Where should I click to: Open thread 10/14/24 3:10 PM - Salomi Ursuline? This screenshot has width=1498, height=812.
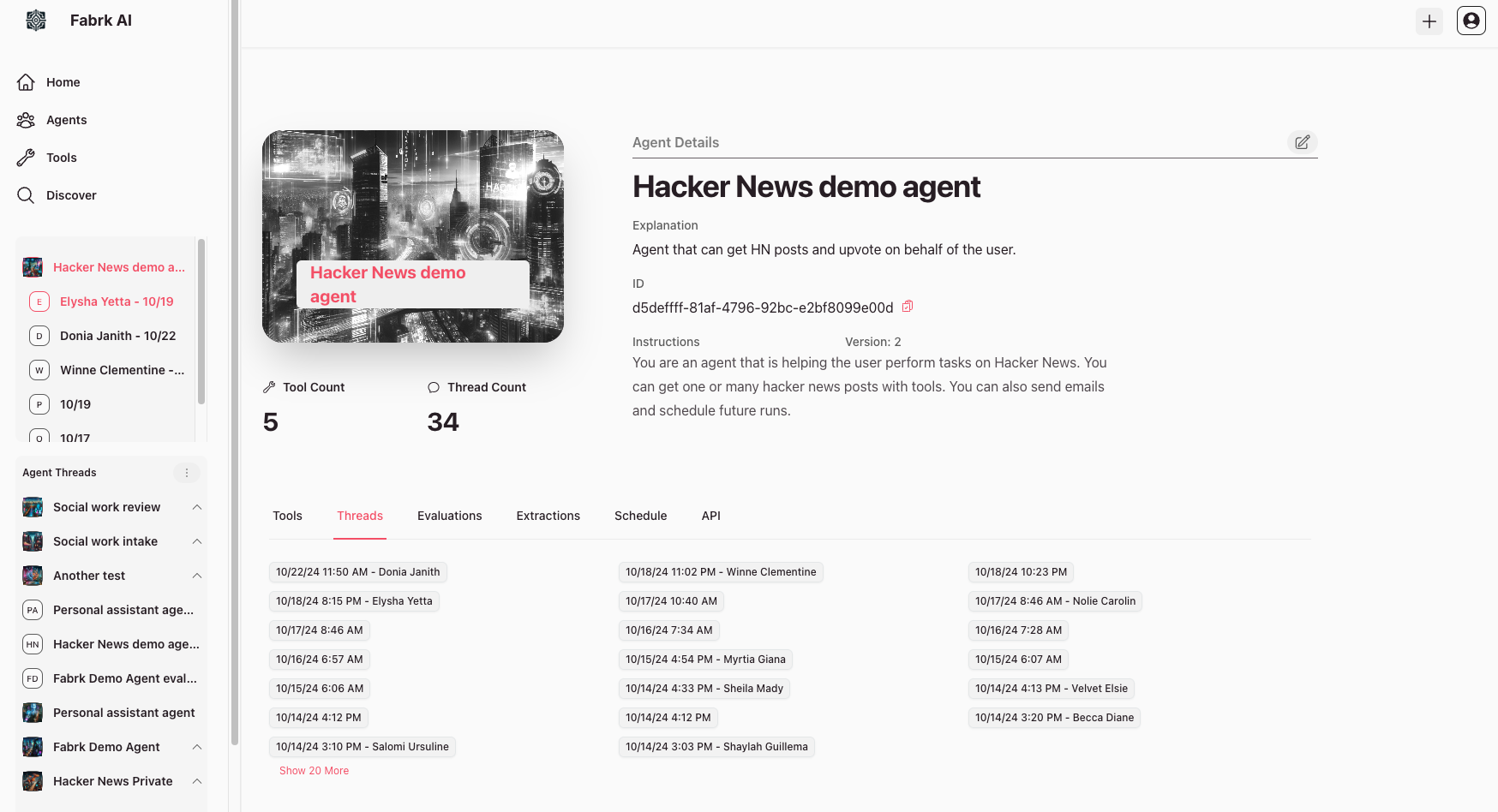click(x=363, y=747)
